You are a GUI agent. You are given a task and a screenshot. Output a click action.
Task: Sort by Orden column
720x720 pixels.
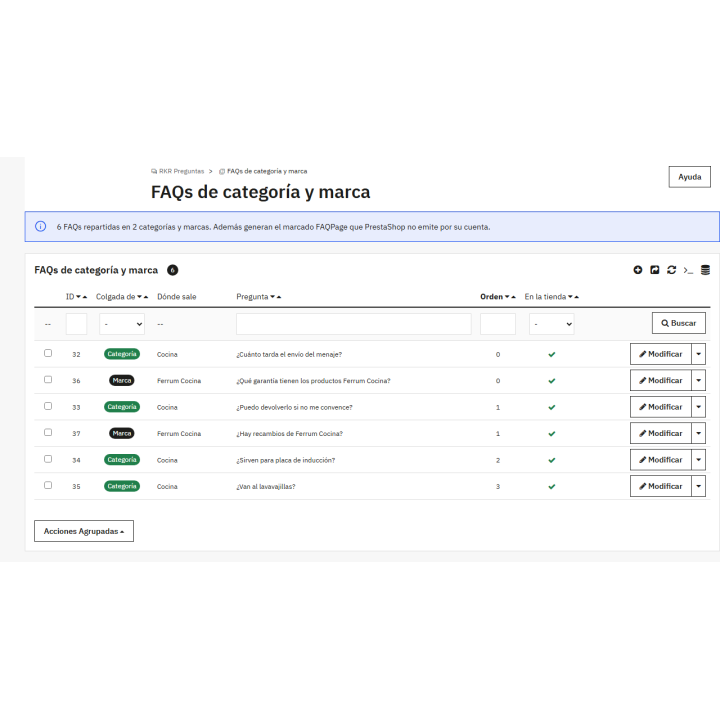[x=491, y=297]
